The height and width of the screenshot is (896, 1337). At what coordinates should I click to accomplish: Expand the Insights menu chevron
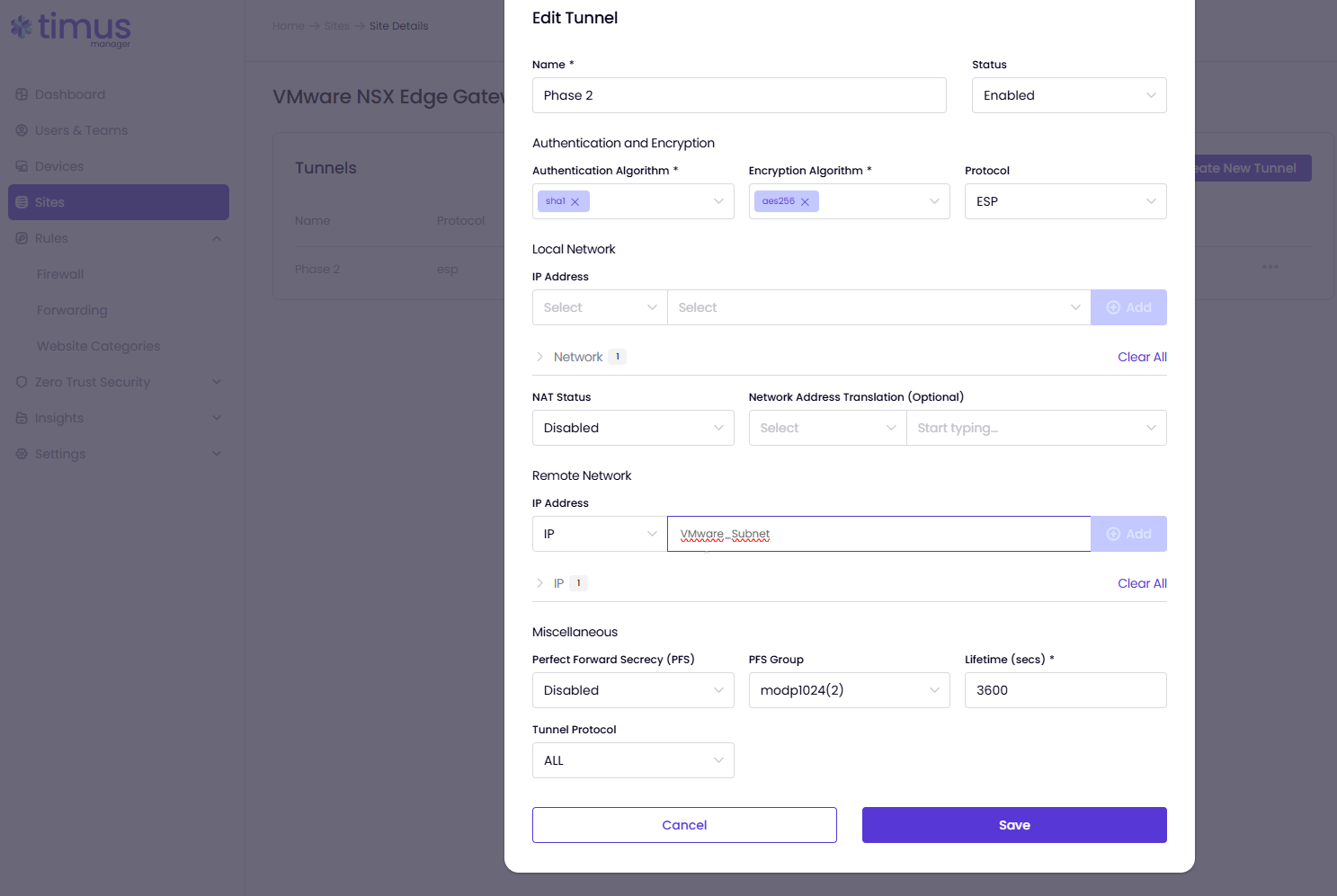tap(217, 418)
